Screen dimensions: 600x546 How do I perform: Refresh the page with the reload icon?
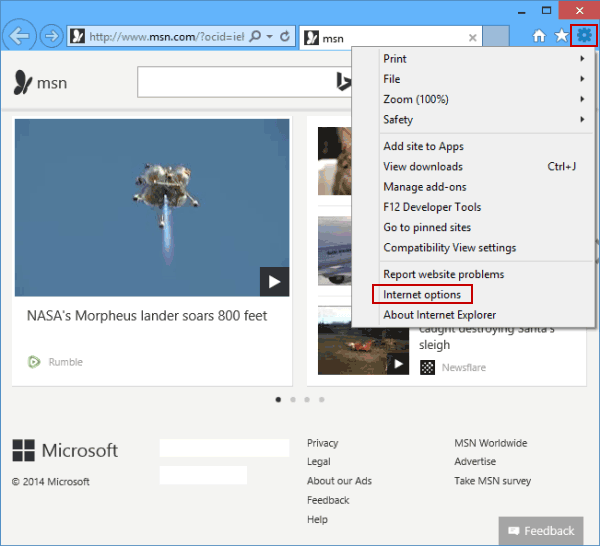coord(285,36)
